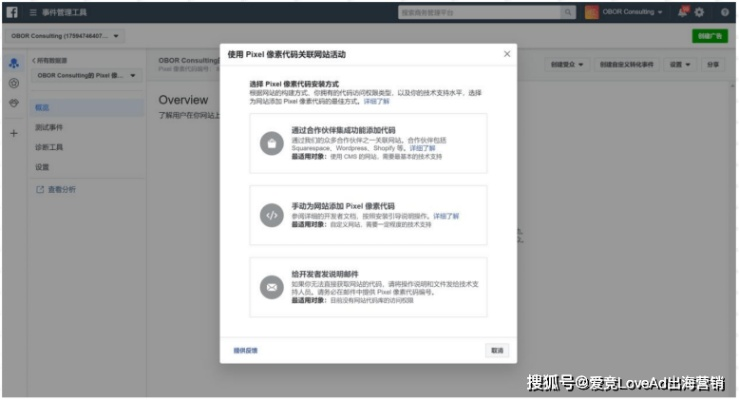Click the Facebook logo icon
The width and height of the screenshot is (739, 400).
[12, 12]
